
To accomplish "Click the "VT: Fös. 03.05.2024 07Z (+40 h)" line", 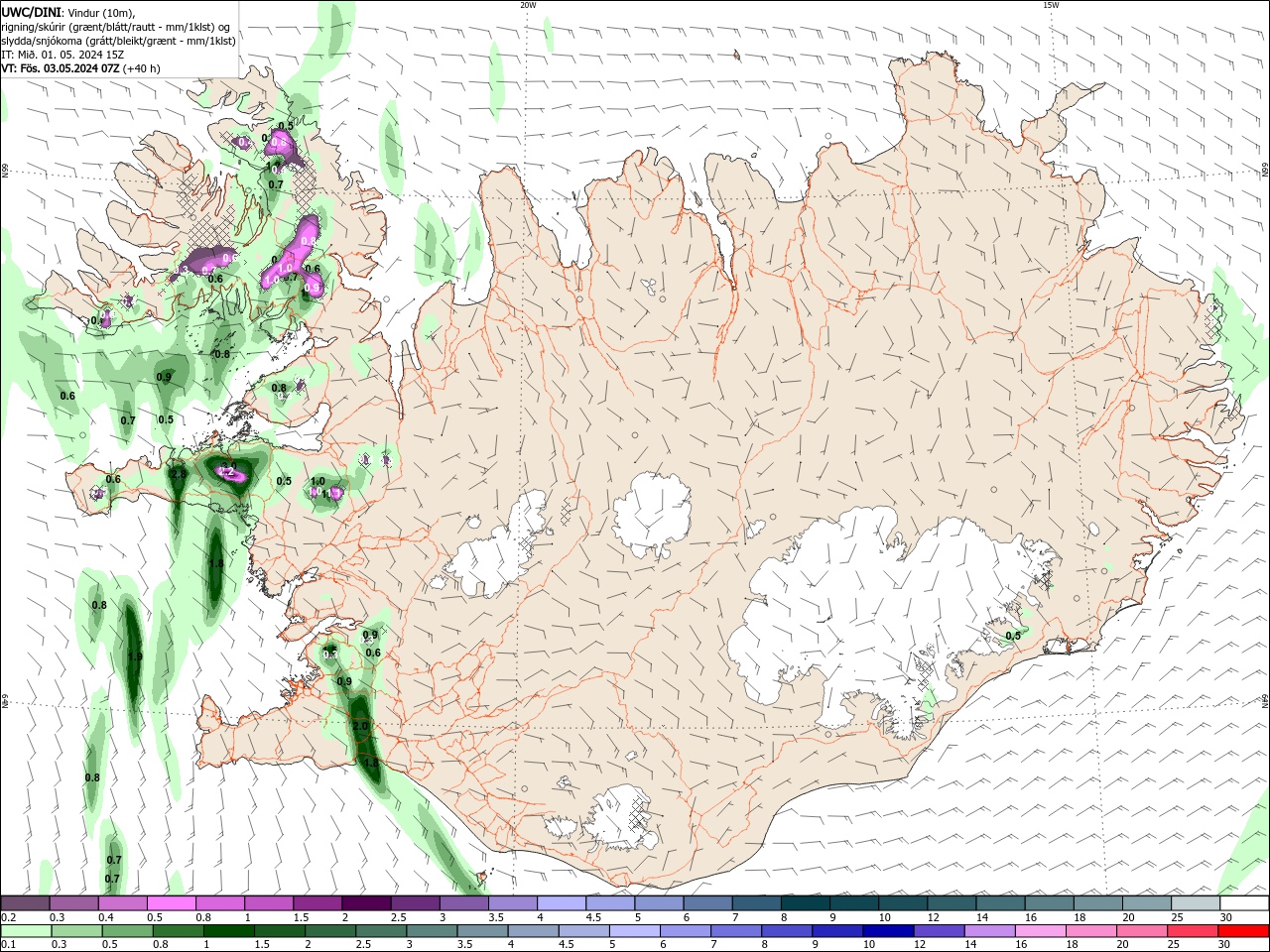I will (x=80, y=68).
